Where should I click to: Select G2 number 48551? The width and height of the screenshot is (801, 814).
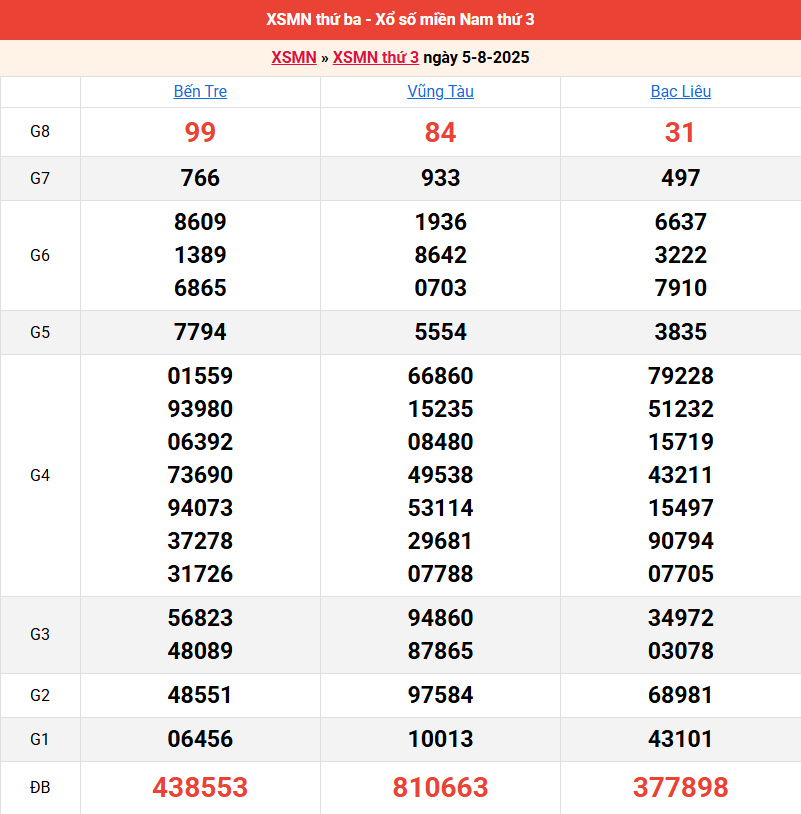click(x=200, y=695)
